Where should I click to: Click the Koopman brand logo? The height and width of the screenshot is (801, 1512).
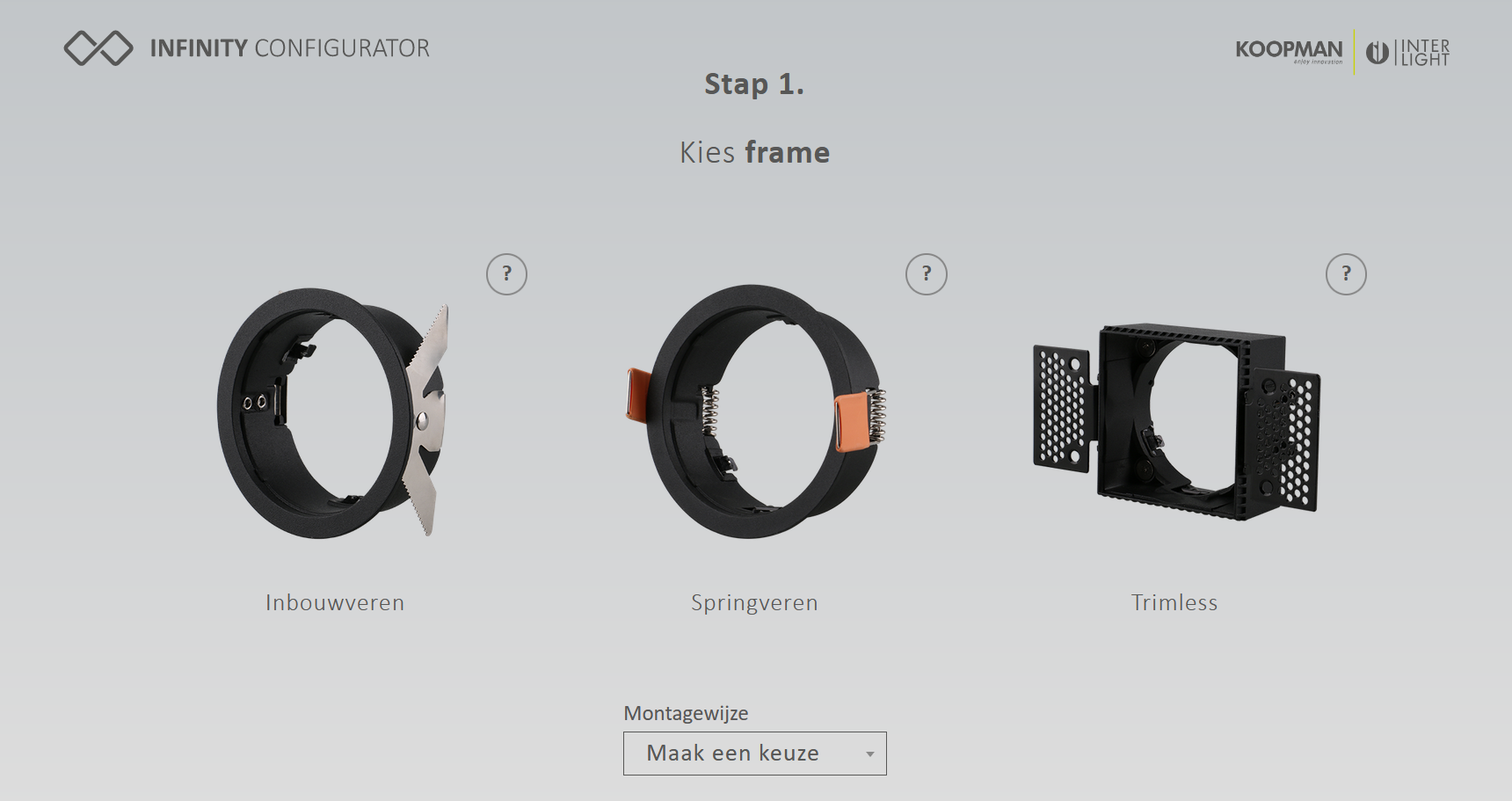(1289, 51)
